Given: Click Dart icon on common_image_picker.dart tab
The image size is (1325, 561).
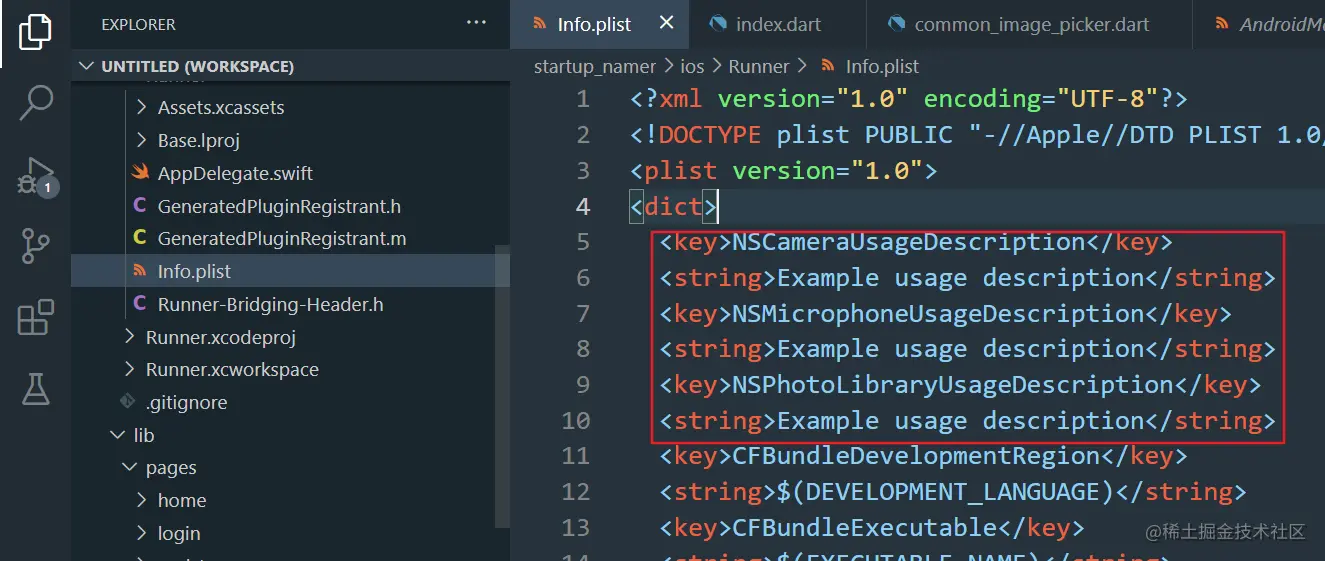Looking at the screenshot, I should point(896,24).
